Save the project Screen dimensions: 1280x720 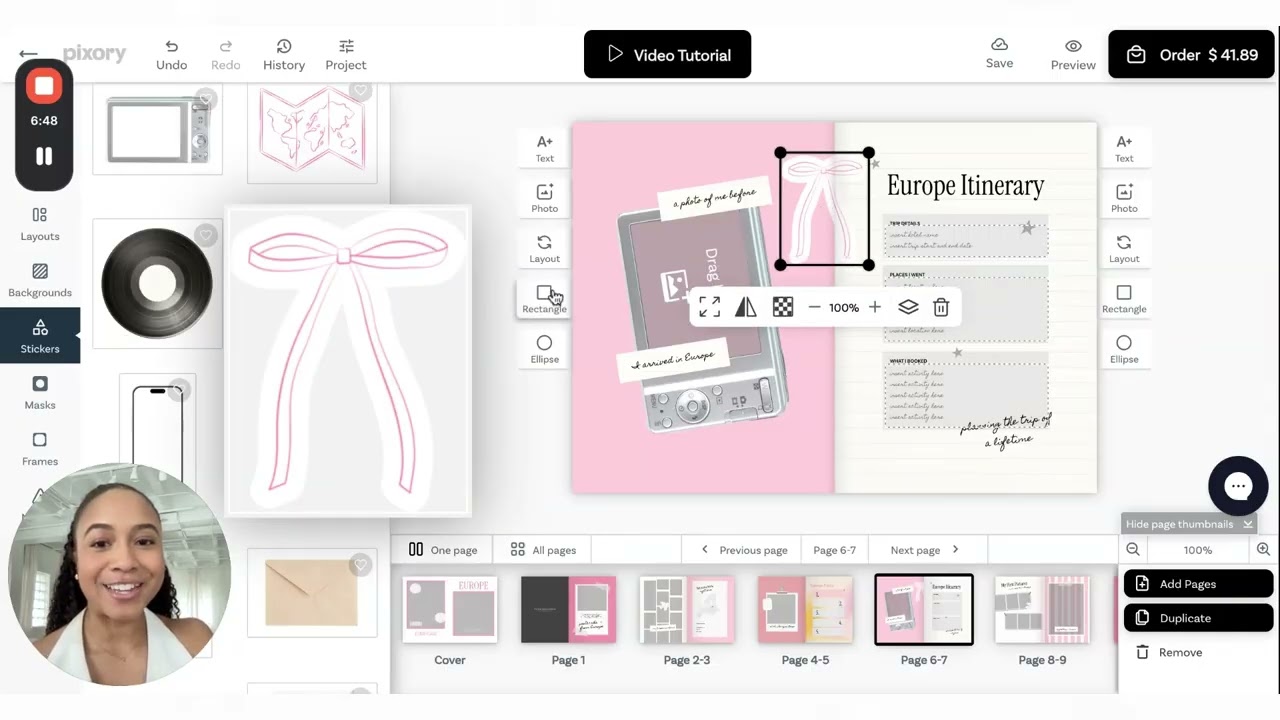(999, 54)
